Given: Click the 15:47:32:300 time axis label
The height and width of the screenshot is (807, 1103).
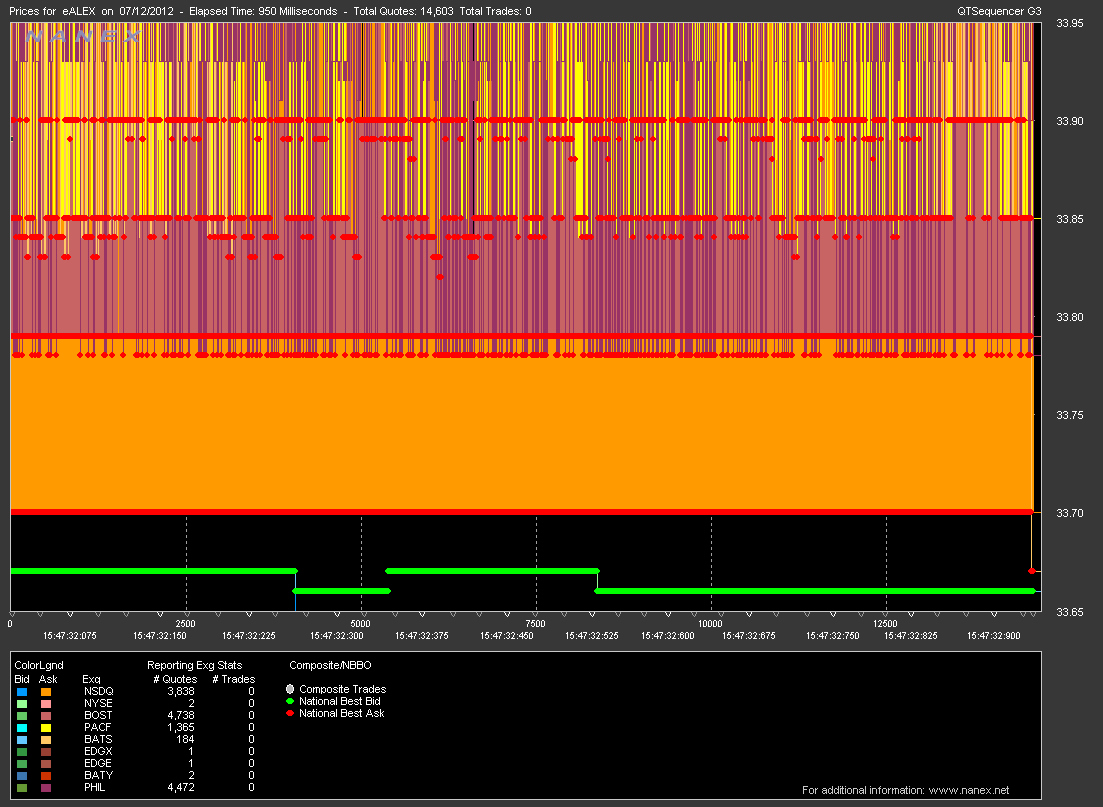Looking at the screenshot, I should coord(337,635).
